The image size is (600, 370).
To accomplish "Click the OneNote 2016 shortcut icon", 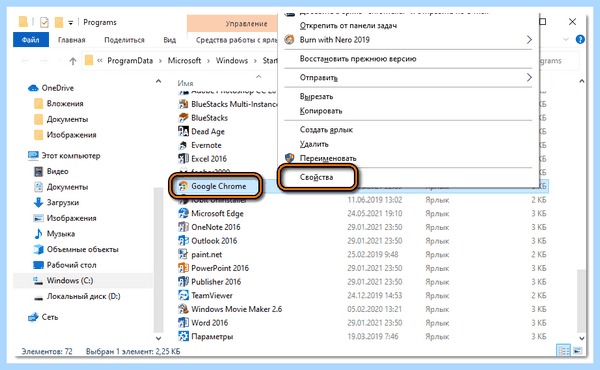I will tap(183, 227).
